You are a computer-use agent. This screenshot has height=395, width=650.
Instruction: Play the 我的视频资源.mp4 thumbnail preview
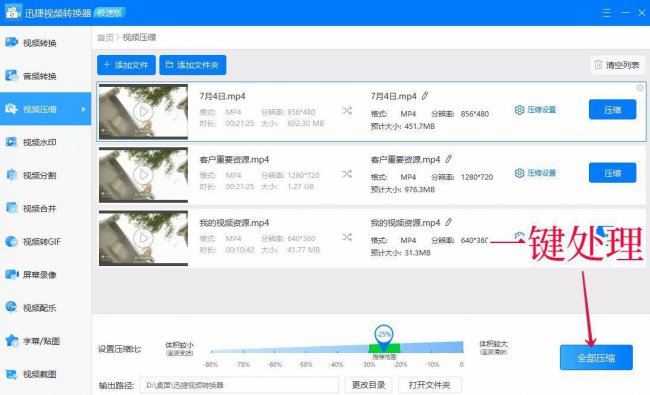143,238
